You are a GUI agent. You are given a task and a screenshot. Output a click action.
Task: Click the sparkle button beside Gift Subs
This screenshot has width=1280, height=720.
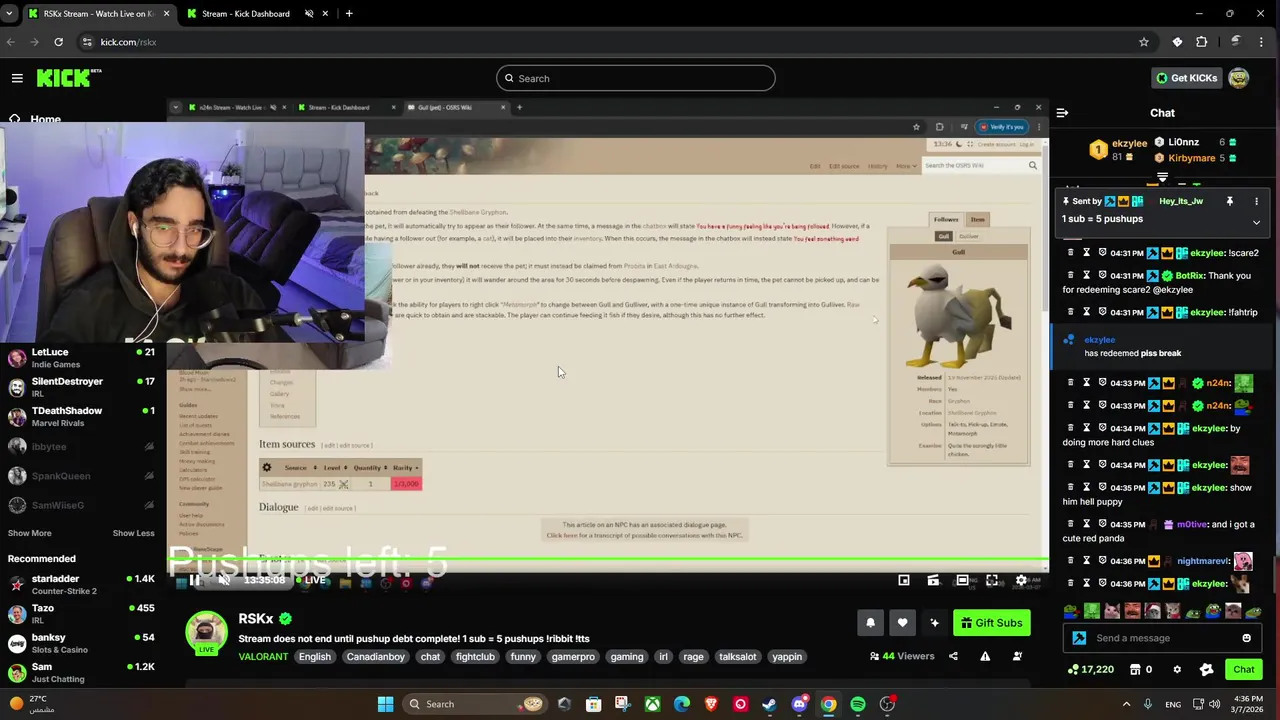pyautogui.click(x=934, y=623)
